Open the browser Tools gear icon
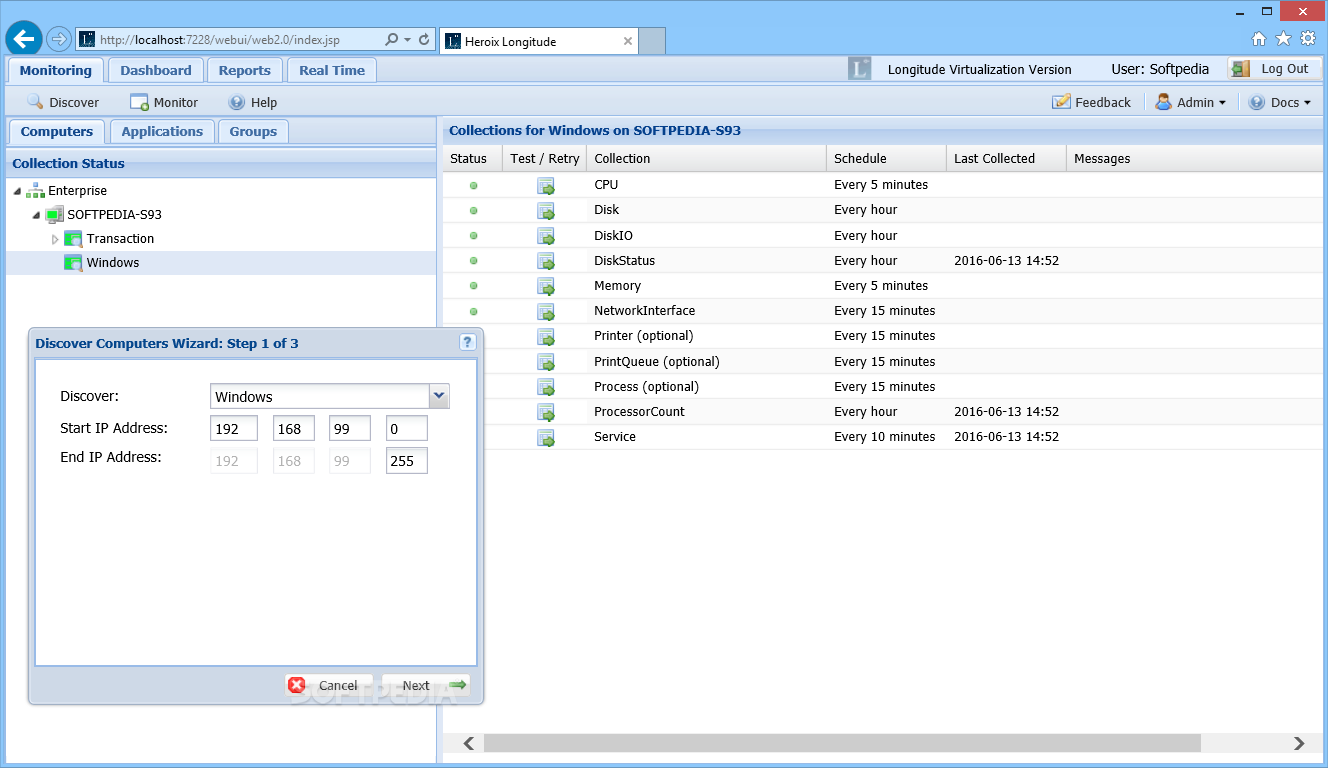The width and height of the screenshot is (1328, 768). click(x=1307, y=39)
